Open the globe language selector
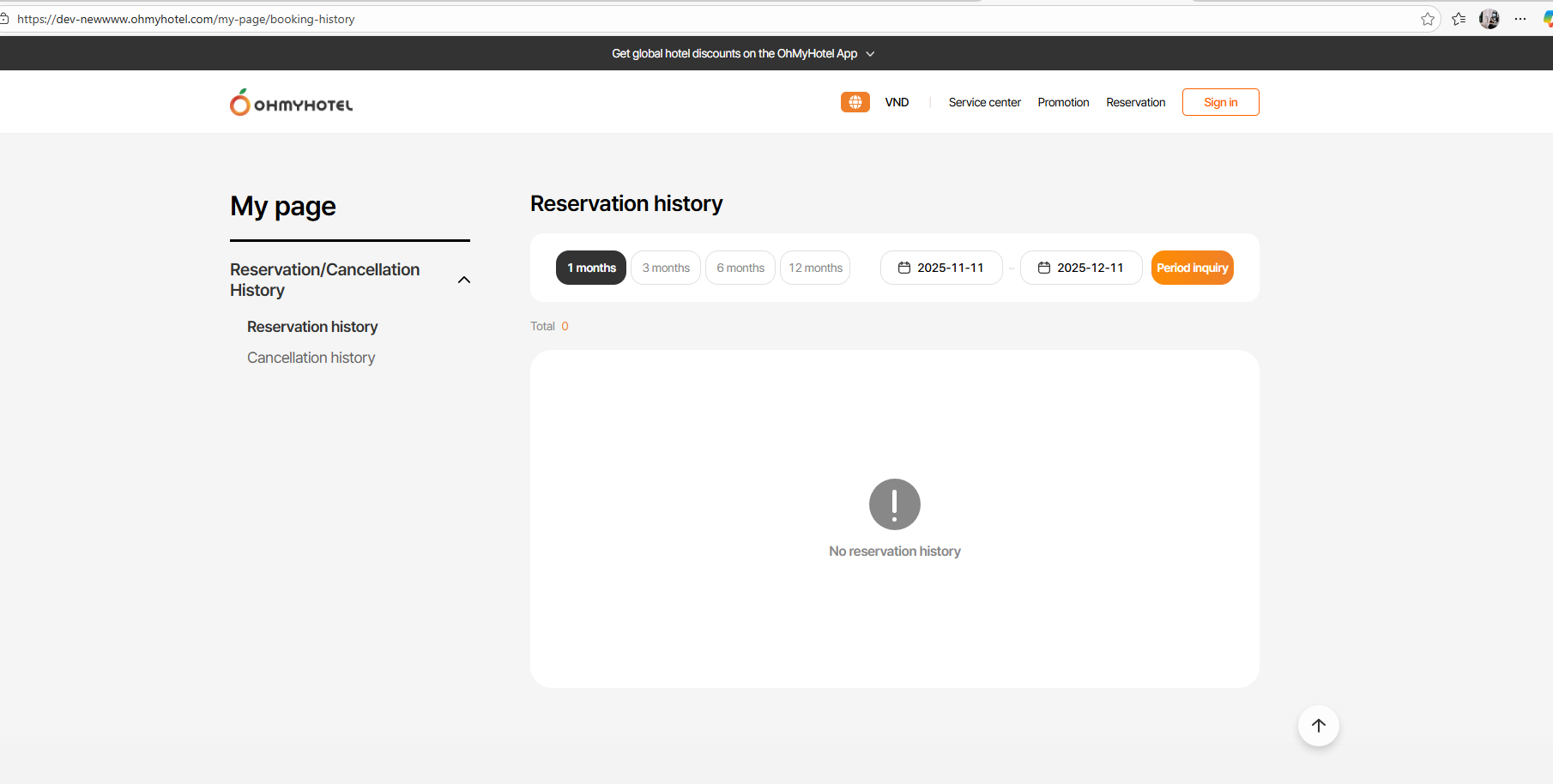This screenshot has height=784, width=1553. click(x=855, y=102)
